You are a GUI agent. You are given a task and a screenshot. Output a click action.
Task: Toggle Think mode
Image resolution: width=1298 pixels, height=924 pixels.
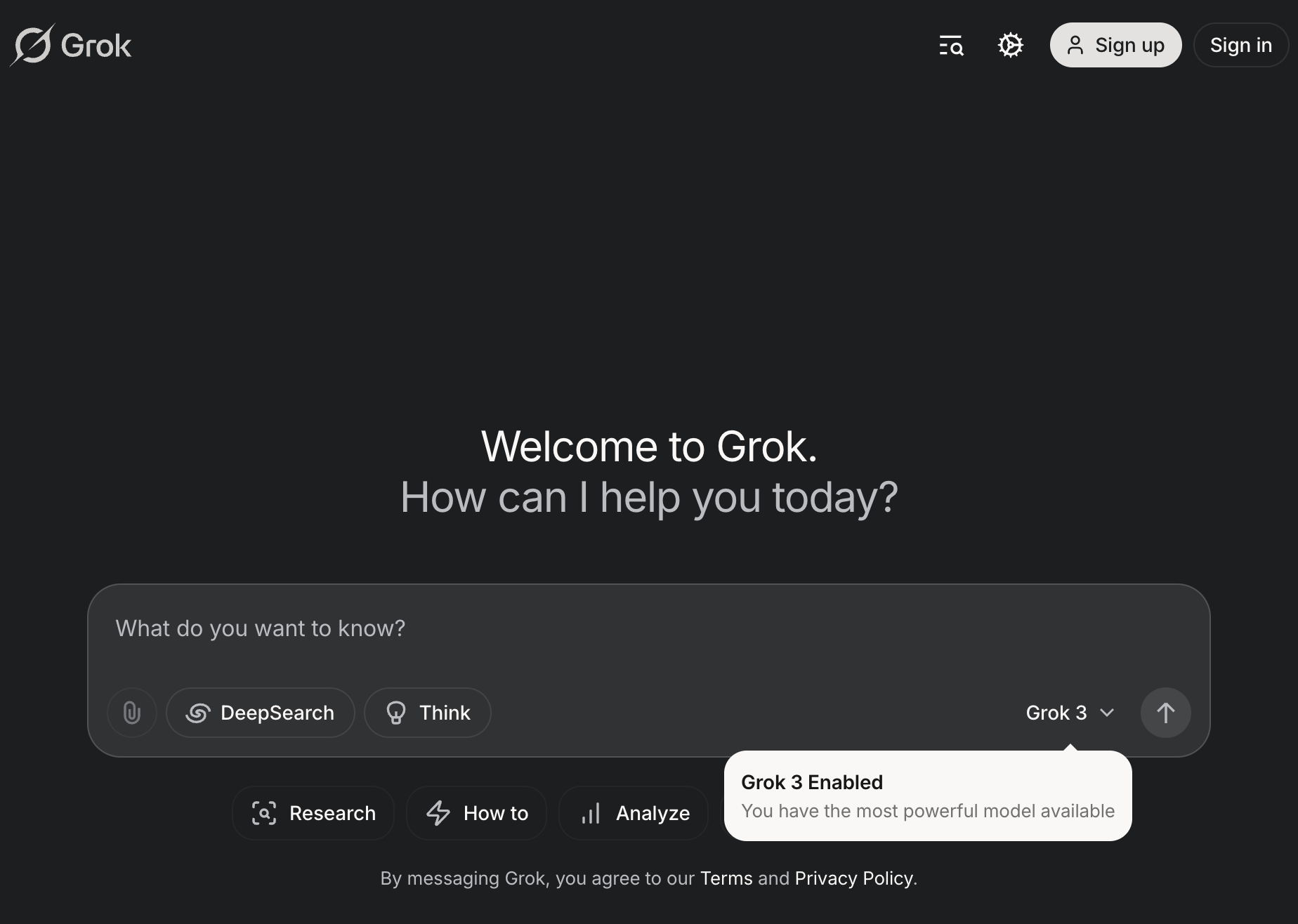click(x=428, y=713)
